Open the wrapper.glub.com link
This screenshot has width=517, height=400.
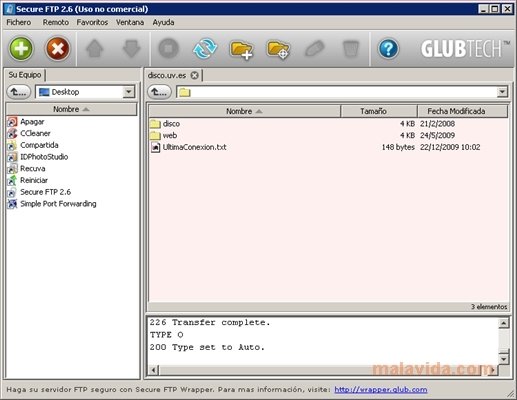point(381,390)
